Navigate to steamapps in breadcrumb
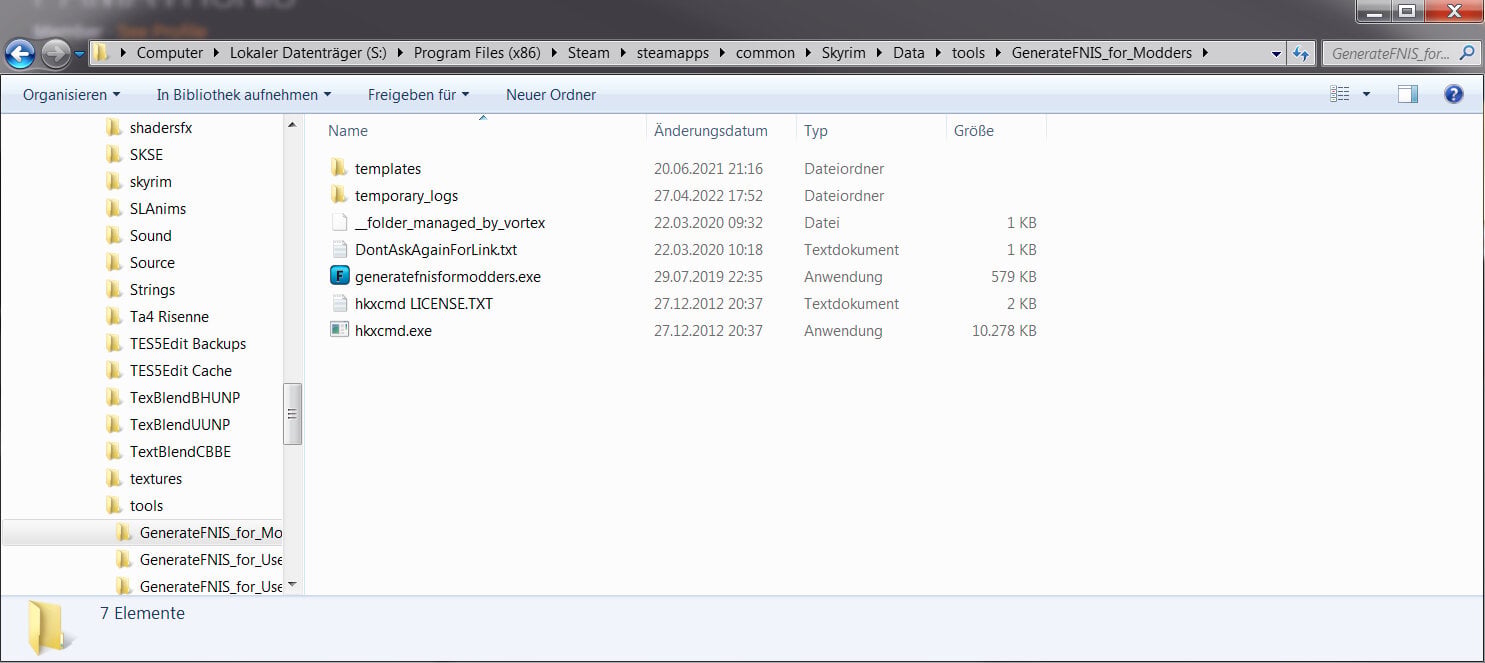1485x663 pixels. [x=673, y=53]
